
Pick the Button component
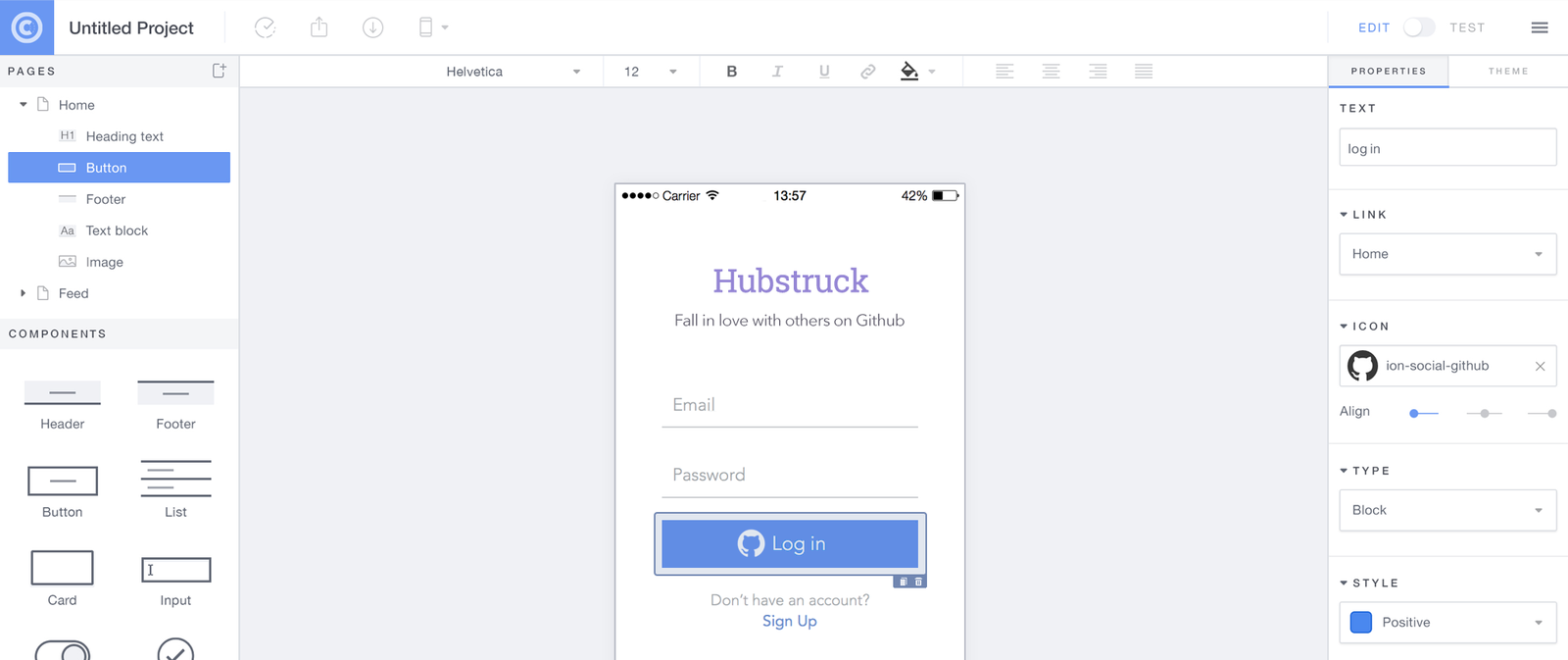pos(63,492)
